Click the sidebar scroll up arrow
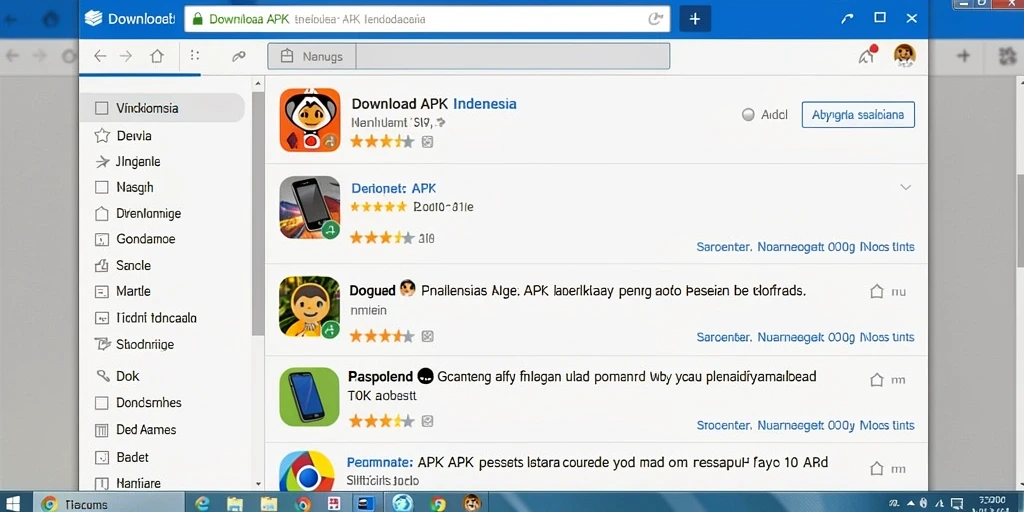This screenshot has width=1024, height=512. click(258, 84)
